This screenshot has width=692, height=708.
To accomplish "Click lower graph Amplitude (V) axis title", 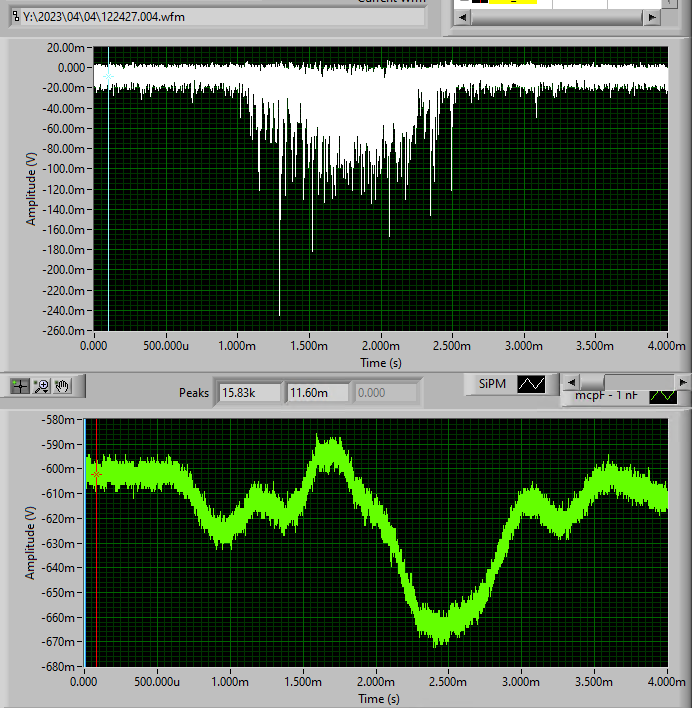I will (x=30, y=543).
